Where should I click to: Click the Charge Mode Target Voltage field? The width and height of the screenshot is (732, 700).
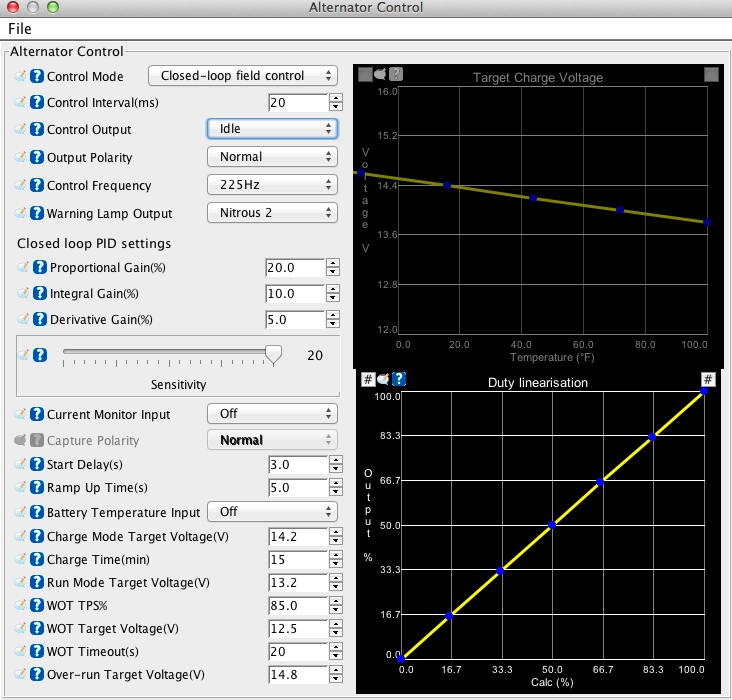click(297, 536)
